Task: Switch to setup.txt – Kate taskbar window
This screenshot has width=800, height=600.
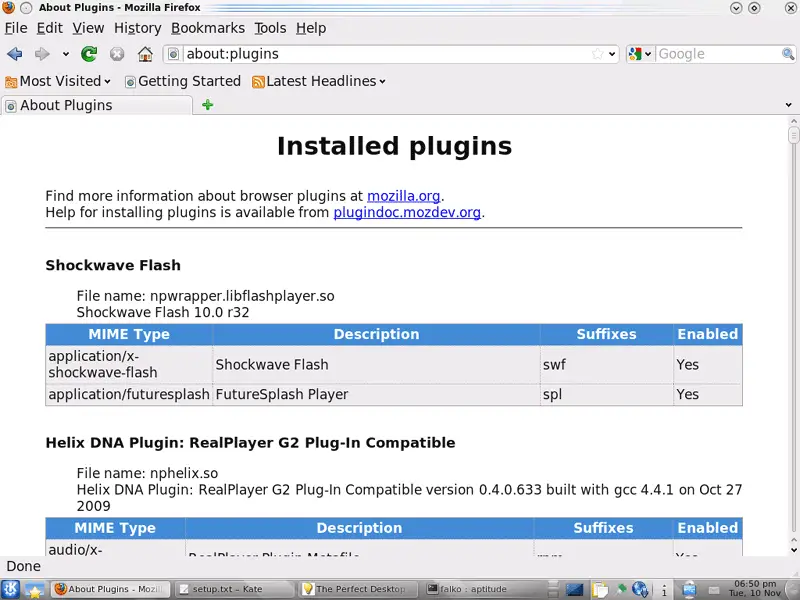Action: click(229, 590)
